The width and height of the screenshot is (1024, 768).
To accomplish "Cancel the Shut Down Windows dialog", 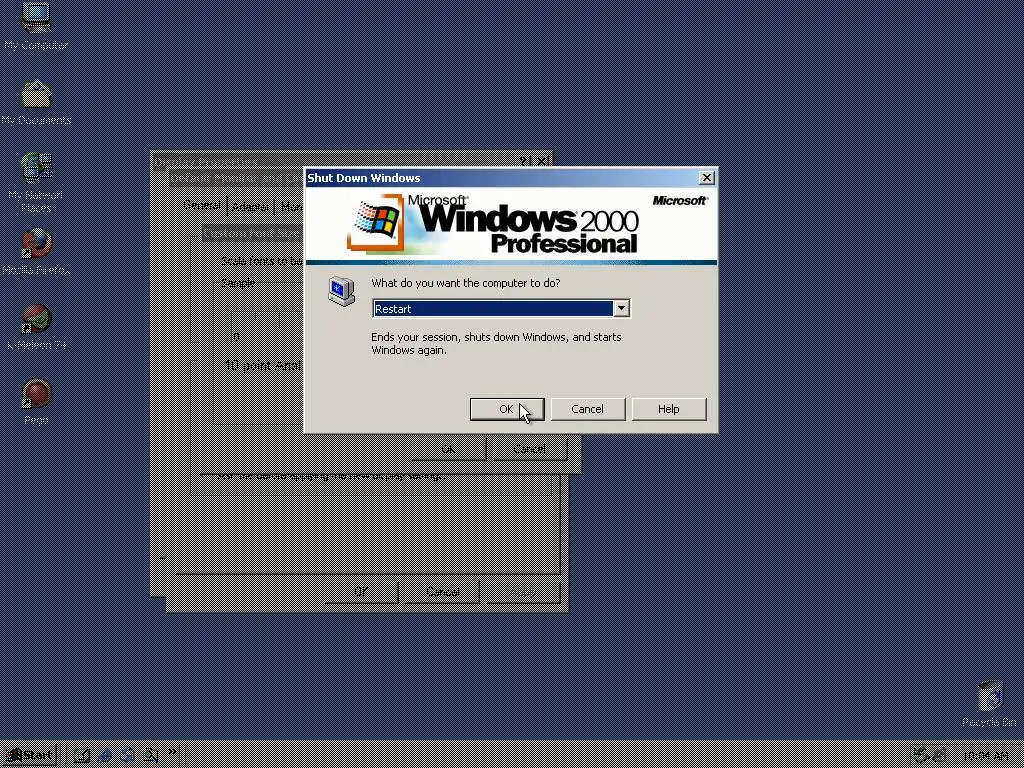I will tap(587, 409).
